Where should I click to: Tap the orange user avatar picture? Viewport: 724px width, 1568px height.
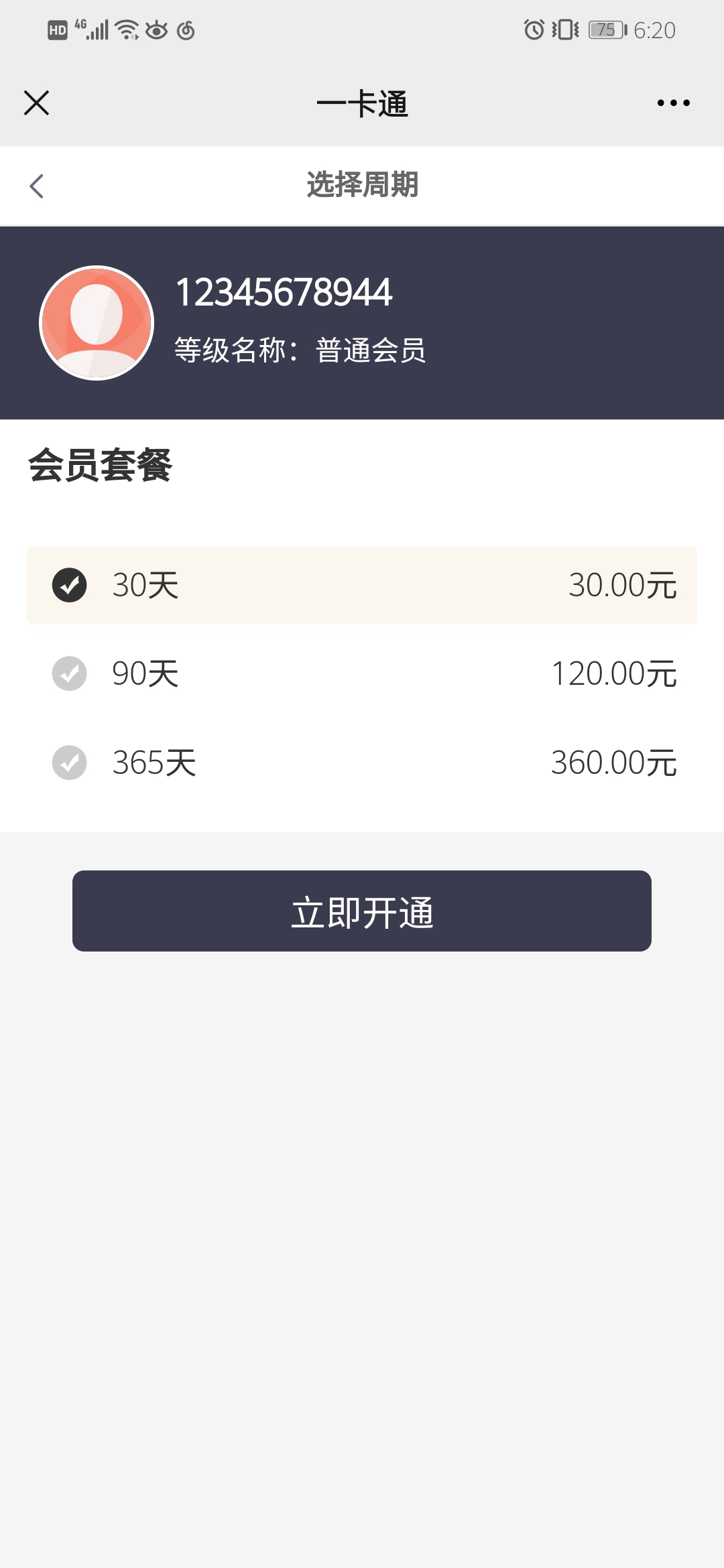(97, 323)
